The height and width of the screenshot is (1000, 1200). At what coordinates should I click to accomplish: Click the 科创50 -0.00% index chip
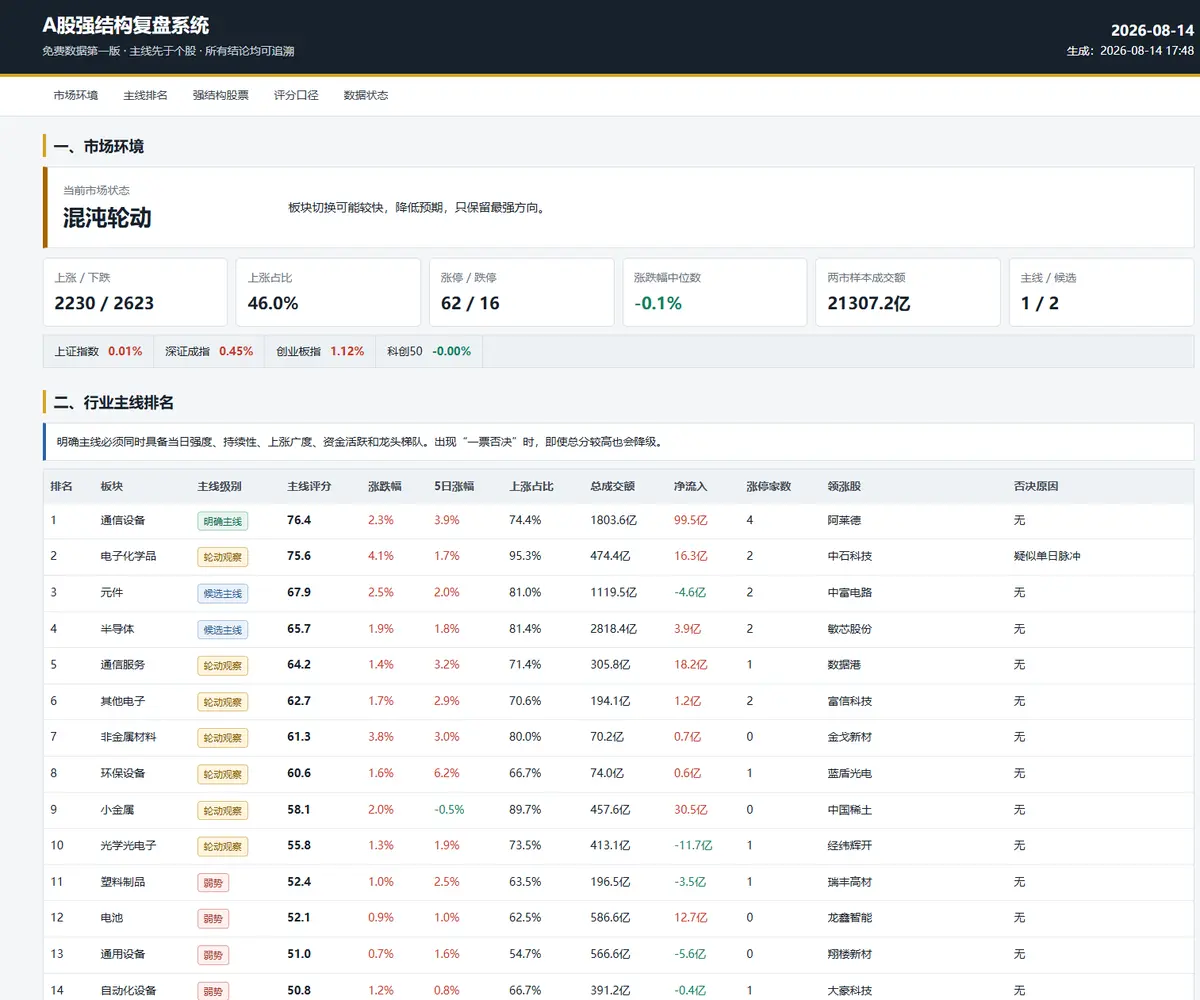pos(429,352)
